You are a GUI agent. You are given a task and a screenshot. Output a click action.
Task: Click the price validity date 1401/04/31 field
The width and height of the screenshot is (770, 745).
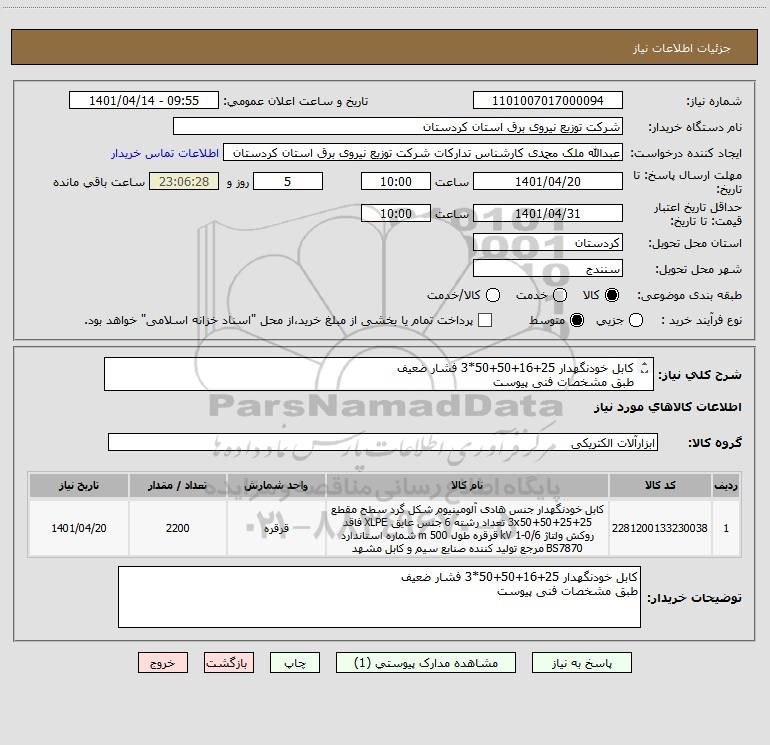(548, 213)
